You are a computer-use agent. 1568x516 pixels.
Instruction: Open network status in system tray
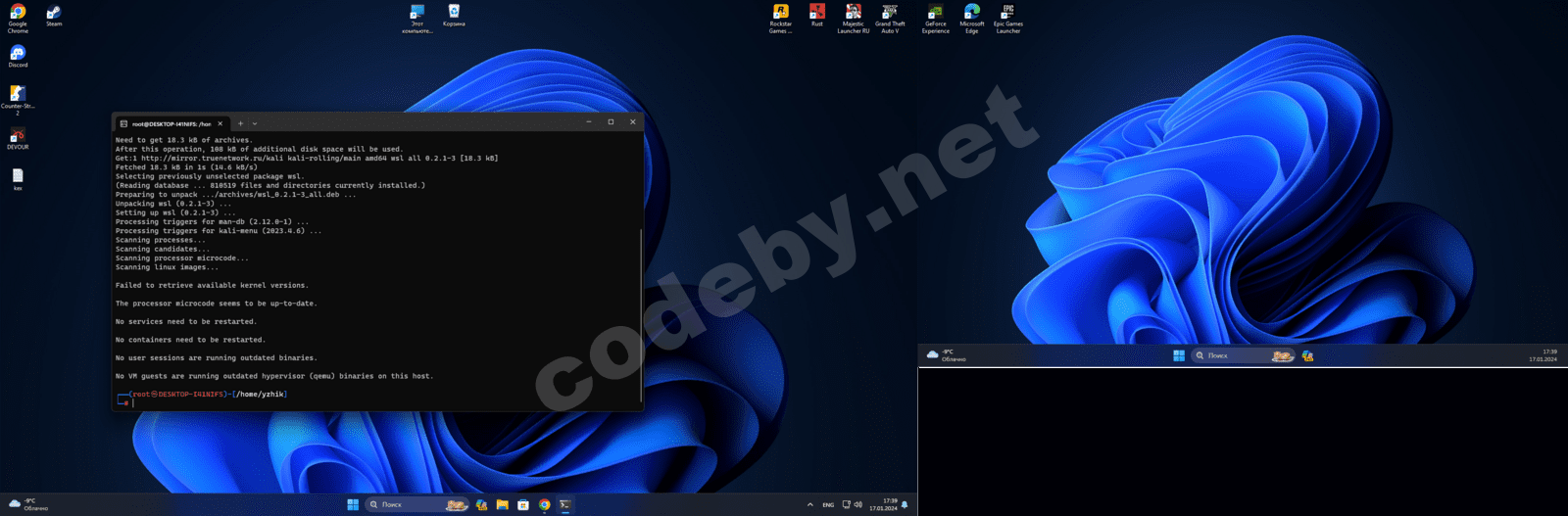coord(846,504)
